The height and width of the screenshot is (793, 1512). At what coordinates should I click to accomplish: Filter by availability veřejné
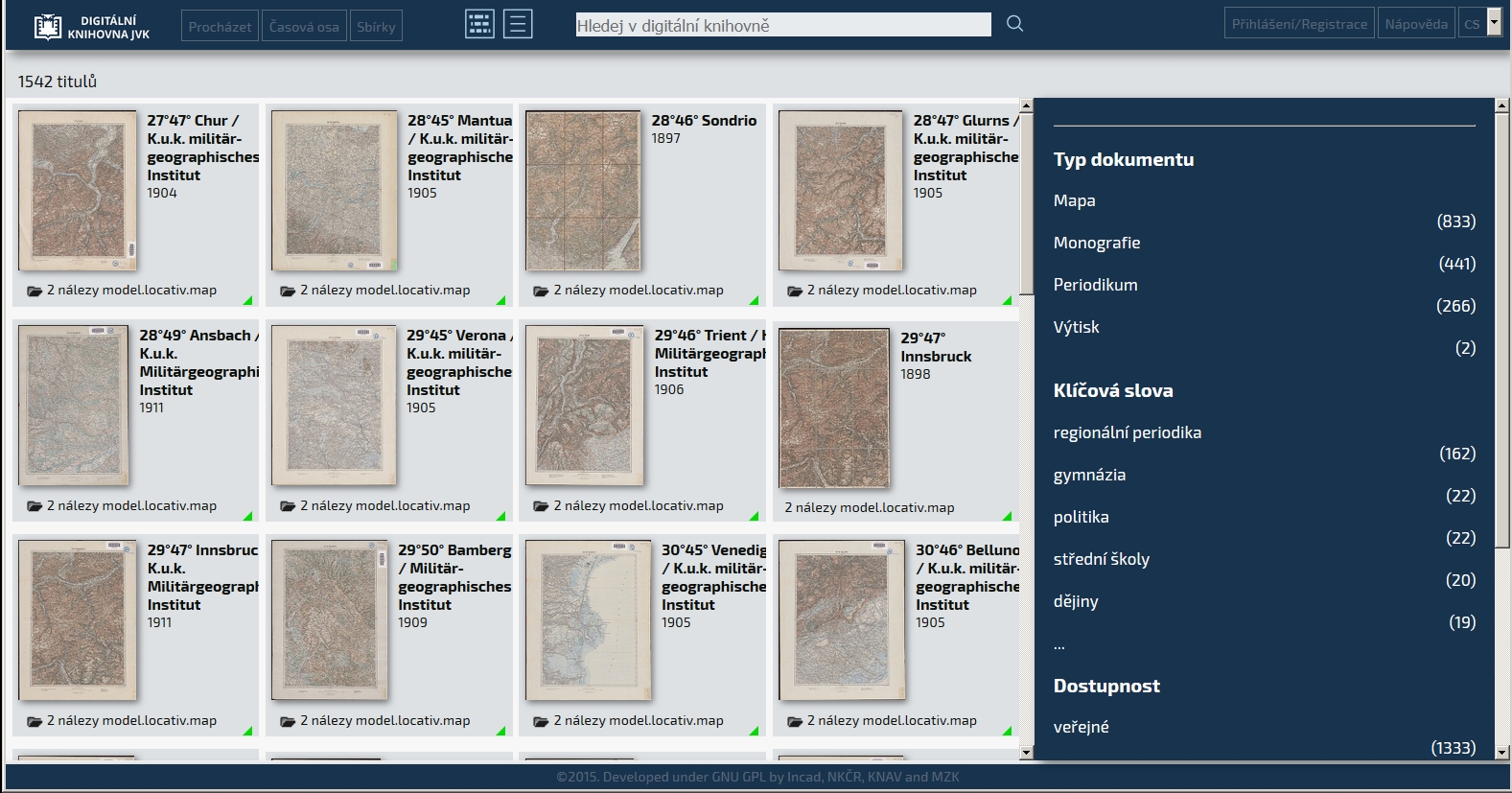click(x=1081, y=727)
